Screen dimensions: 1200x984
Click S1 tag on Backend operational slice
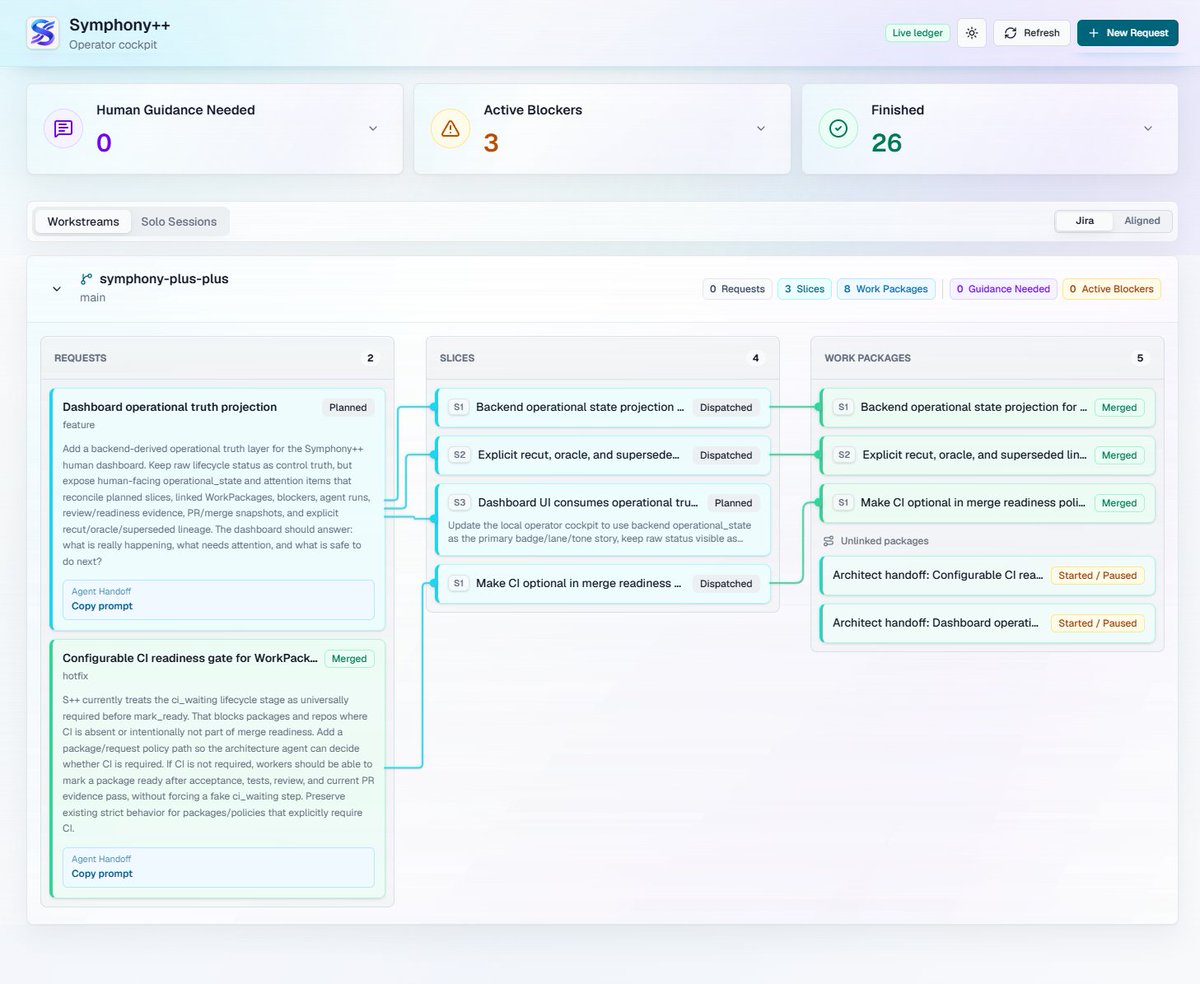pyautogui.click(x=459, y=407)
